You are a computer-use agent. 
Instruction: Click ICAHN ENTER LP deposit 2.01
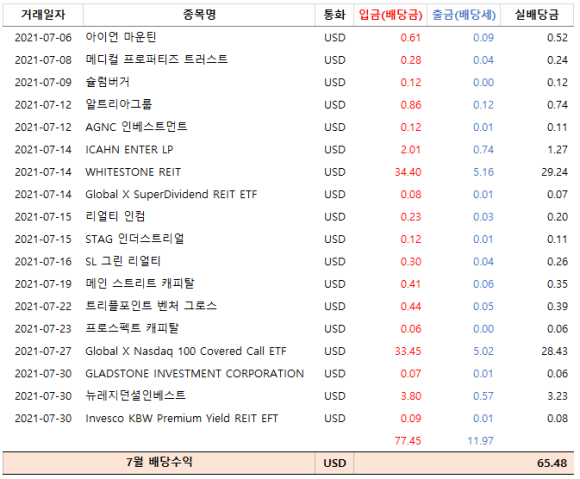411,150
